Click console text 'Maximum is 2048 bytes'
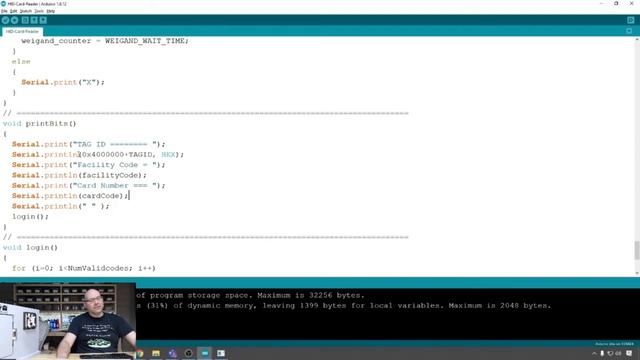This screenshot has height=360, width=640. click(x=498, y=306)
